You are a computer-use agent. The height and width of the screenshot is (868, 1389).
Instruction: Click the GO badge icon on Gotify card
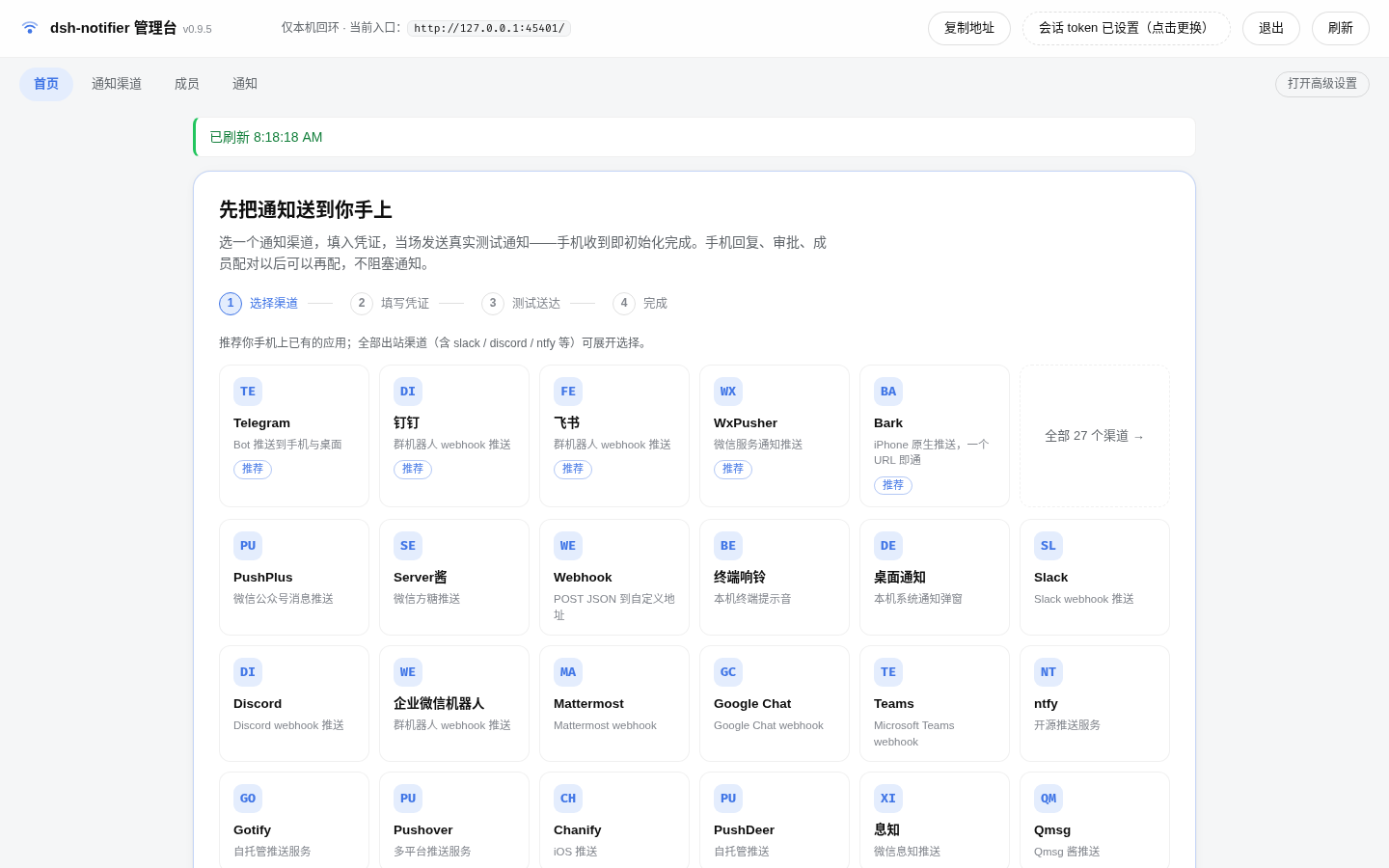pos(248,799)
